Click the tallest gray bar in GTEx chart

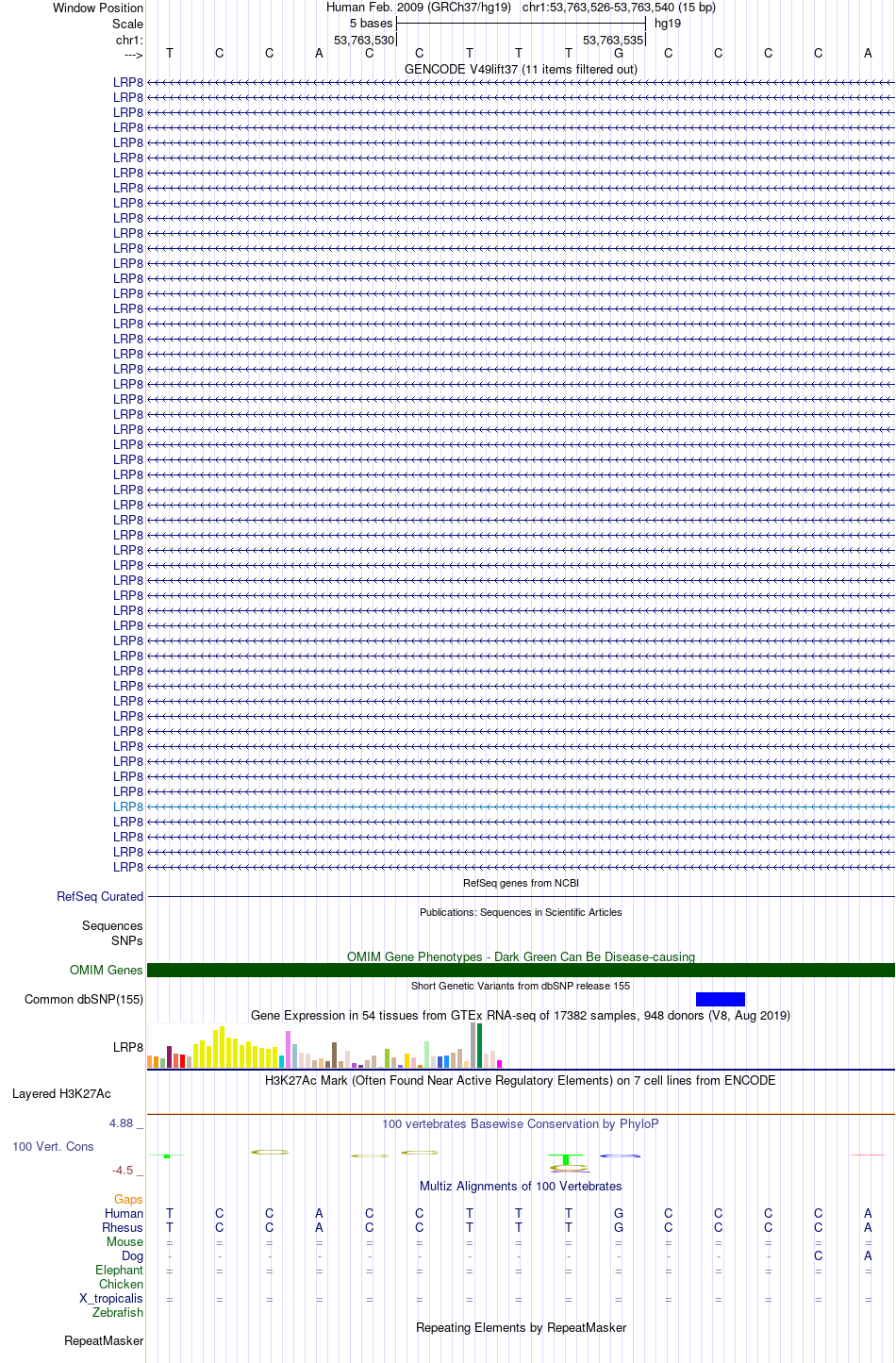click(473, 1045)
